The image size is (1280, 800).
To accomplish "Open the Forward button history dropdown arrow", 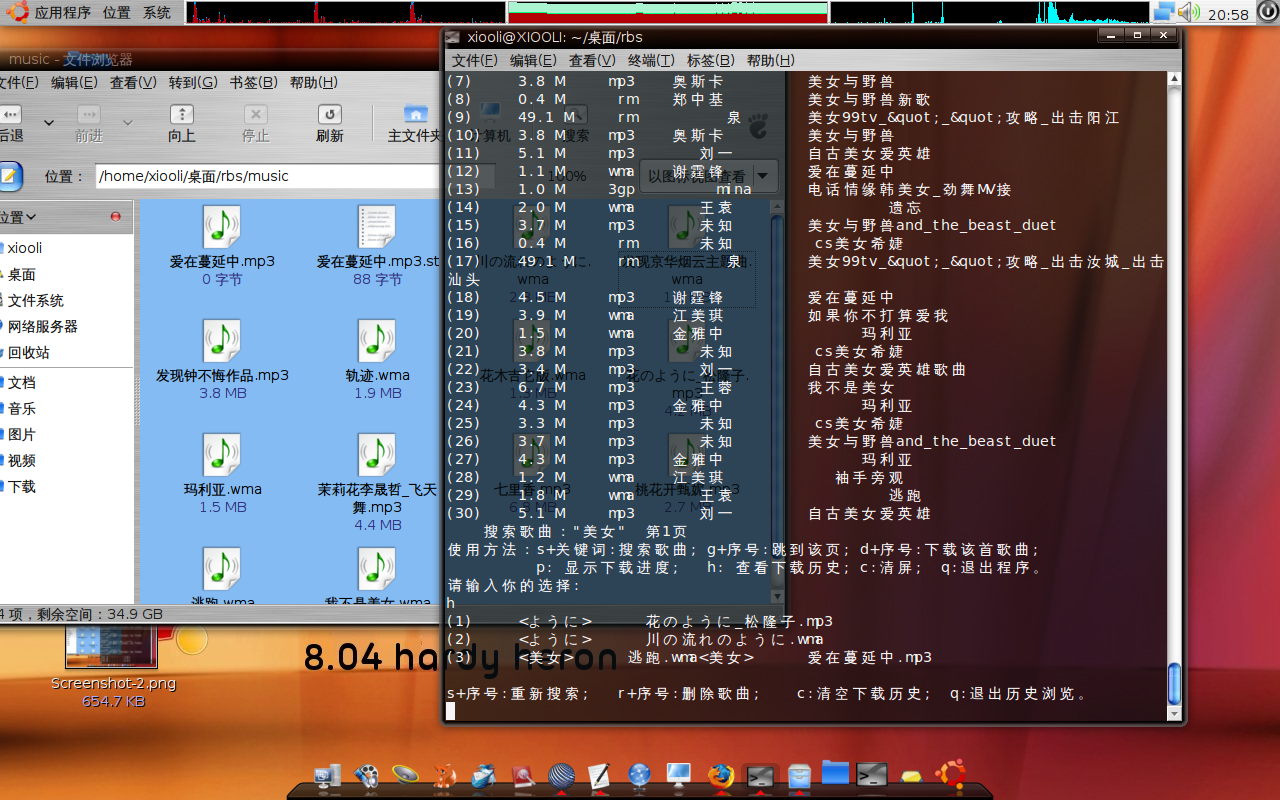I will point(127,123).
